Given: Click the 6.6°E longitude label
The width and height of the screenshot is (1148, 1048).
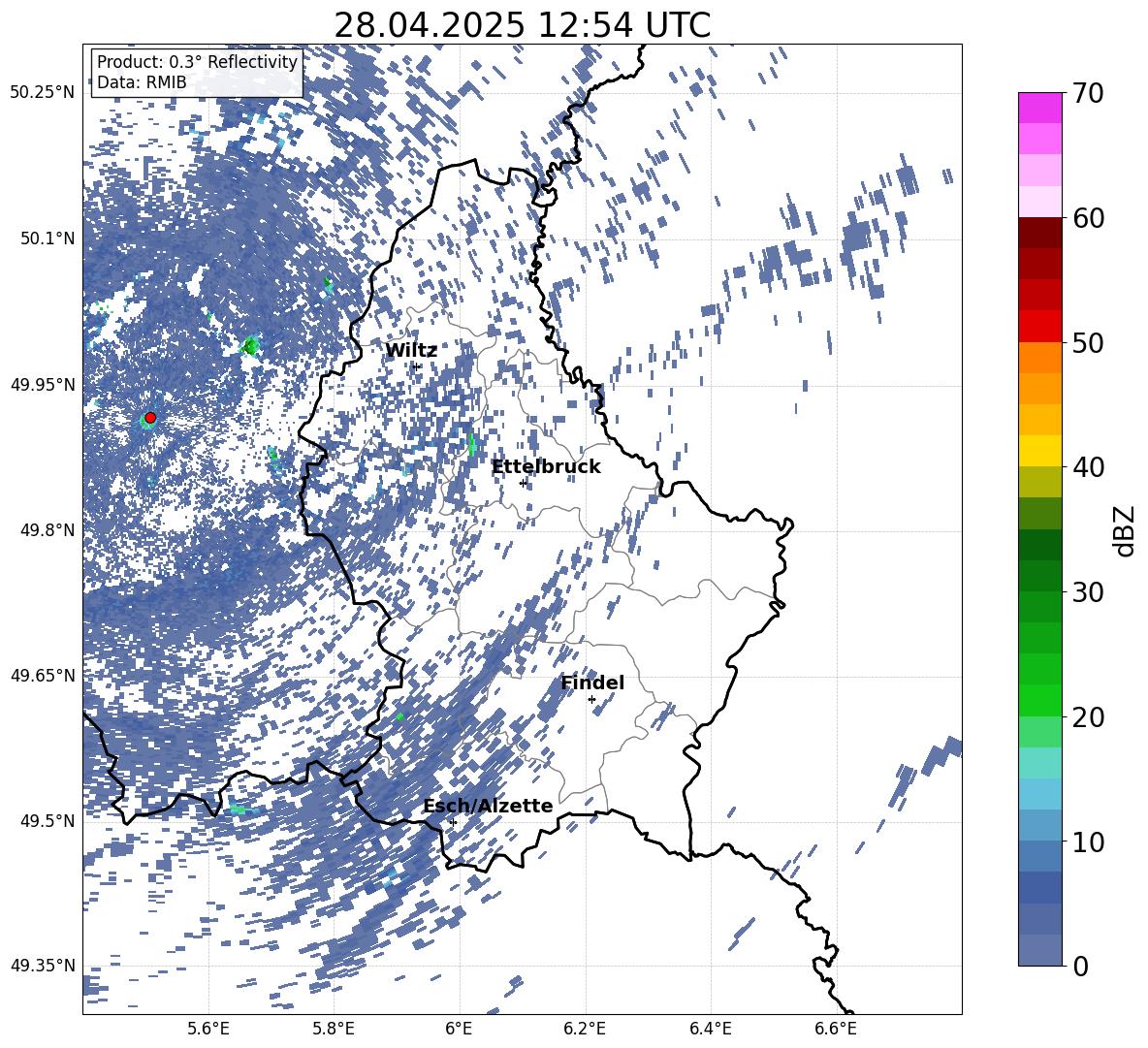Looking at the screenshot, I should (836, 1029).
